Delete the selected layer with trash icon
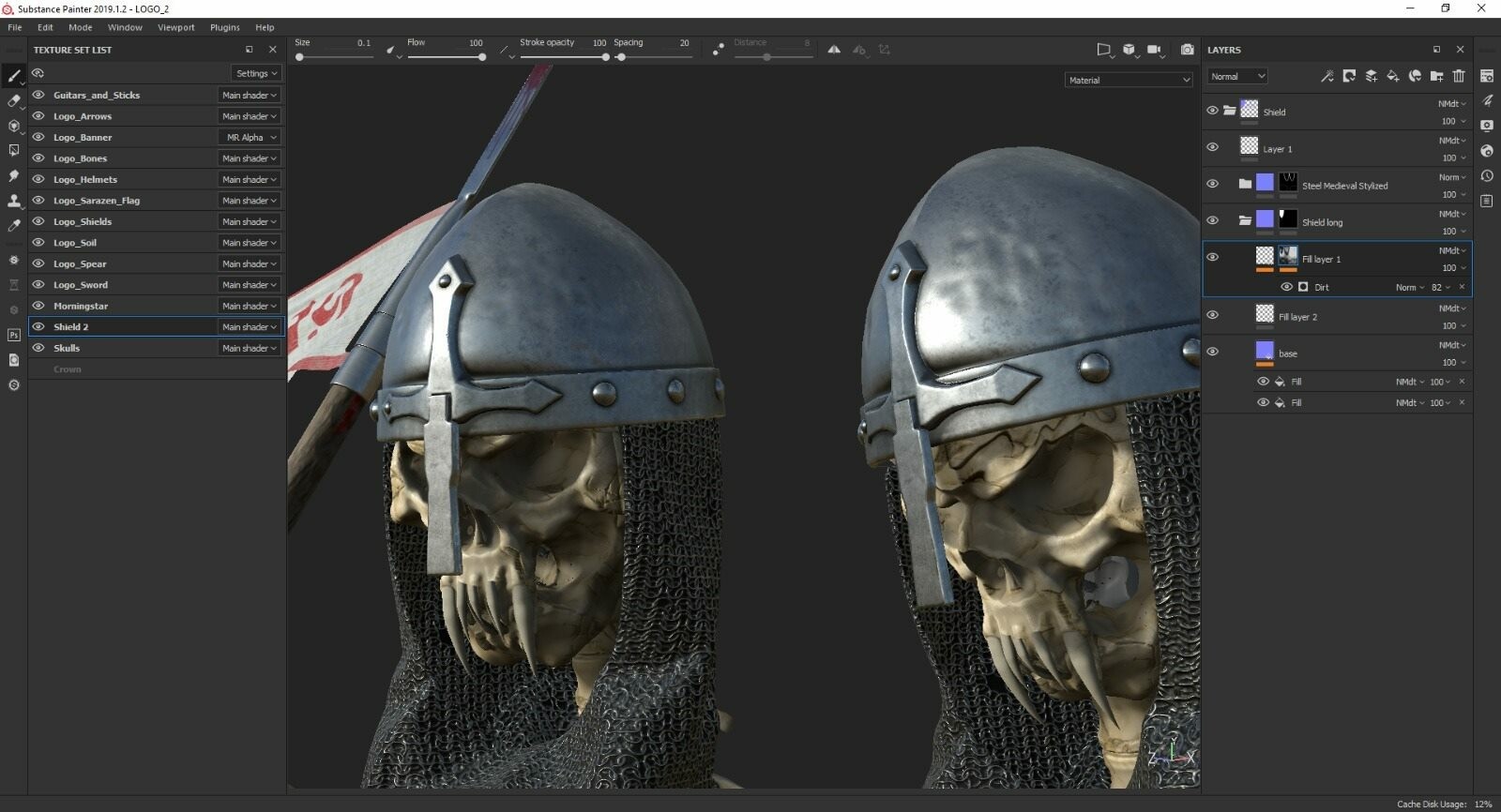The height and width of the screenshot is (812, 1501). [1459, 76]
